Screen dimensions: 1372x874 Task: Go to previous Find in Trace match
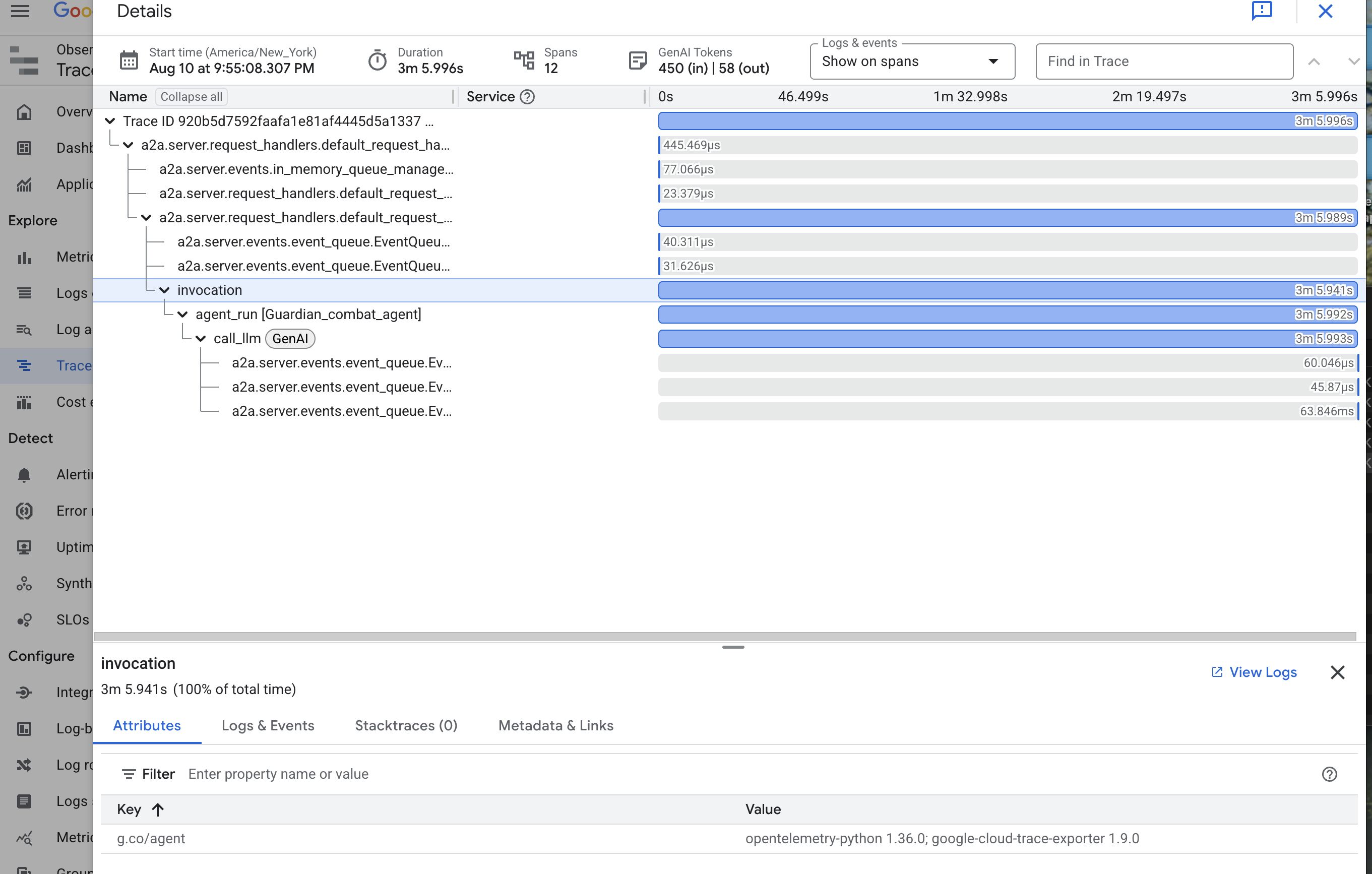1314,61
